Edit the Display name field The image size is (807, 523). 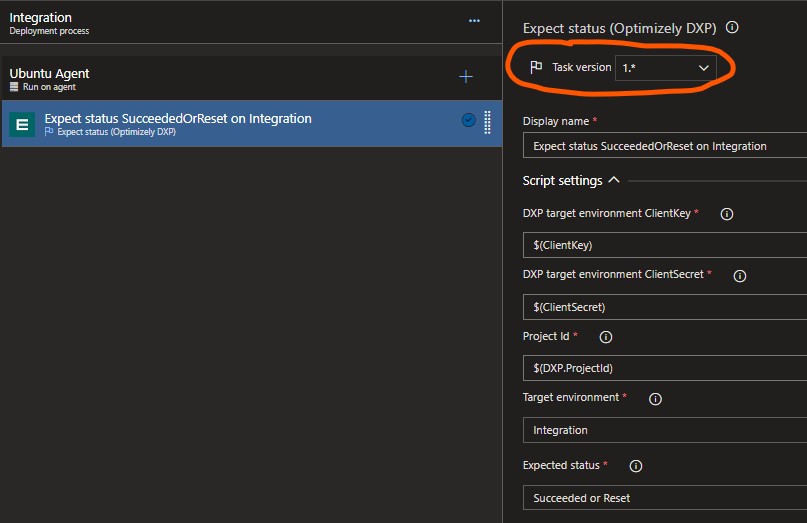(665, 146)
